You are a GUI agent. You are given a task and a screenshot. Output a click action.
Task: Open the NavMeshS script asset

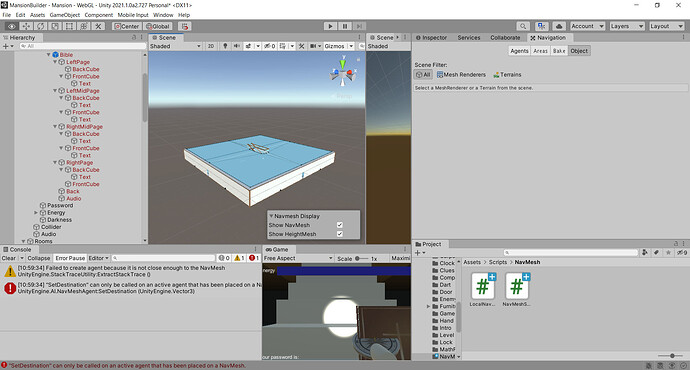[517, 289]
